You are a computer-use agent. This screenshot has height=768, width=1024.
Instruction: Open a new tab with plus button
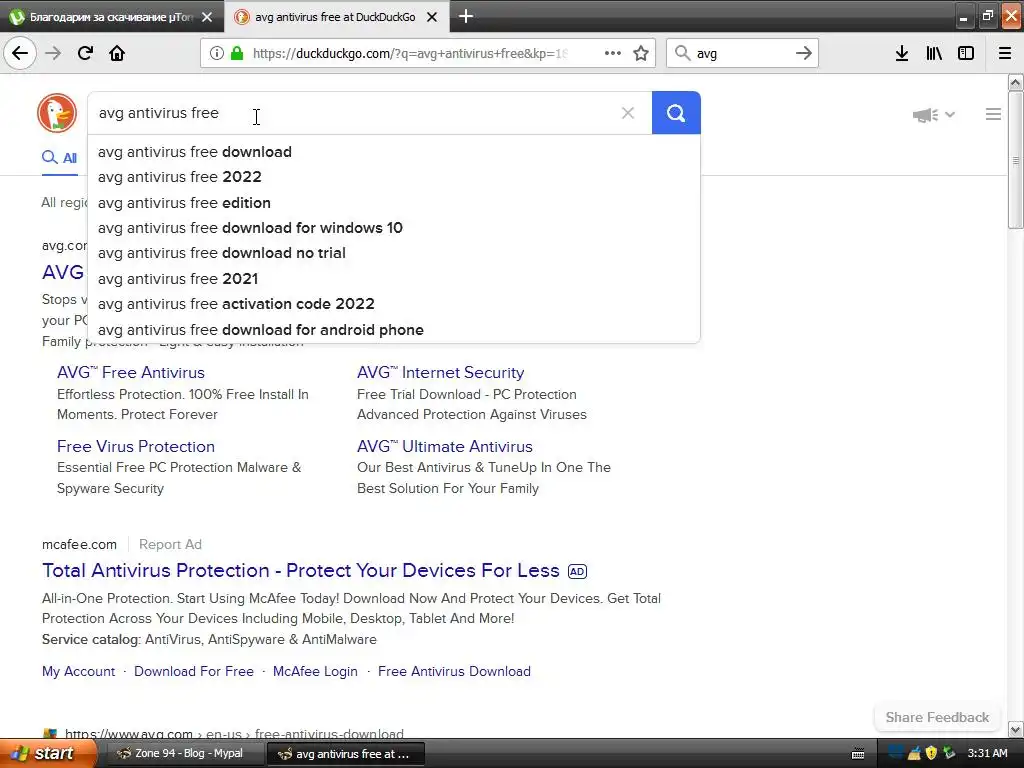point(466,16)
